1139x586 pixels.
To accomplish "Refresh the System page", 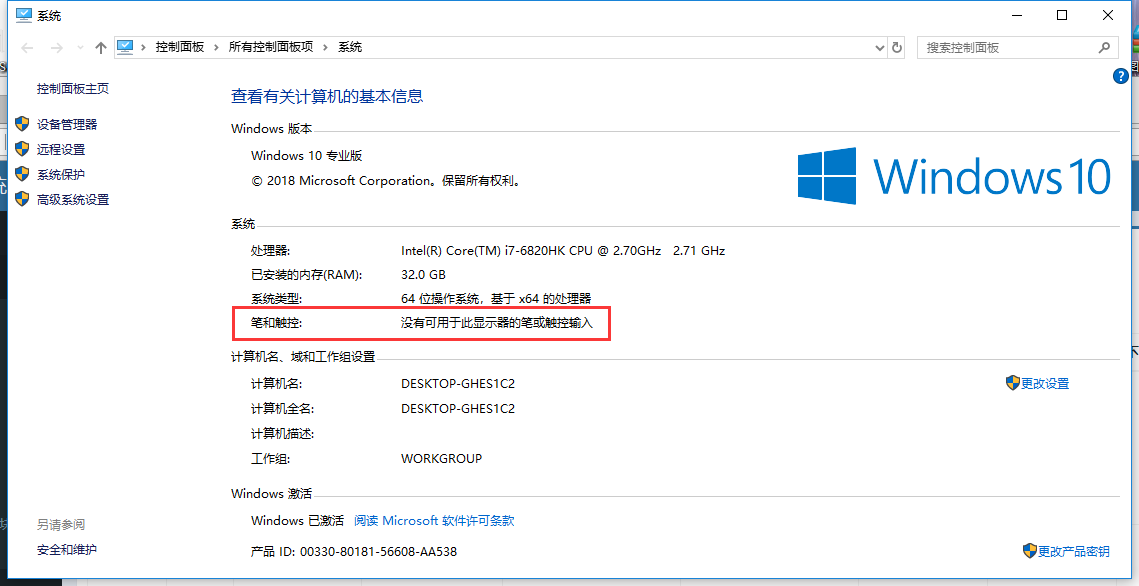I will click(897, 48).
